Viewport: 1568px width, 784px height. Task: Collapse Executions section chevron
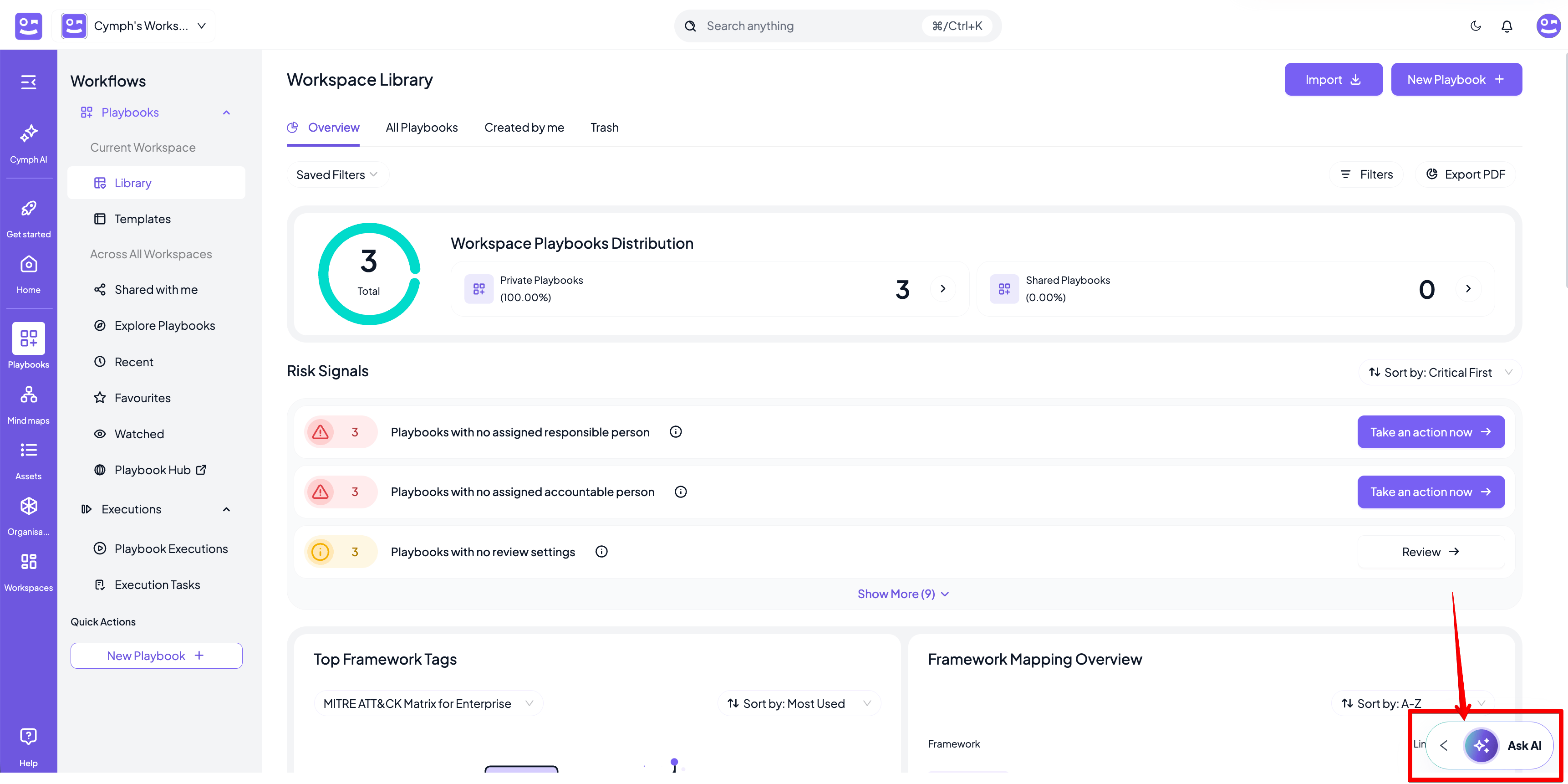[226, 509]
